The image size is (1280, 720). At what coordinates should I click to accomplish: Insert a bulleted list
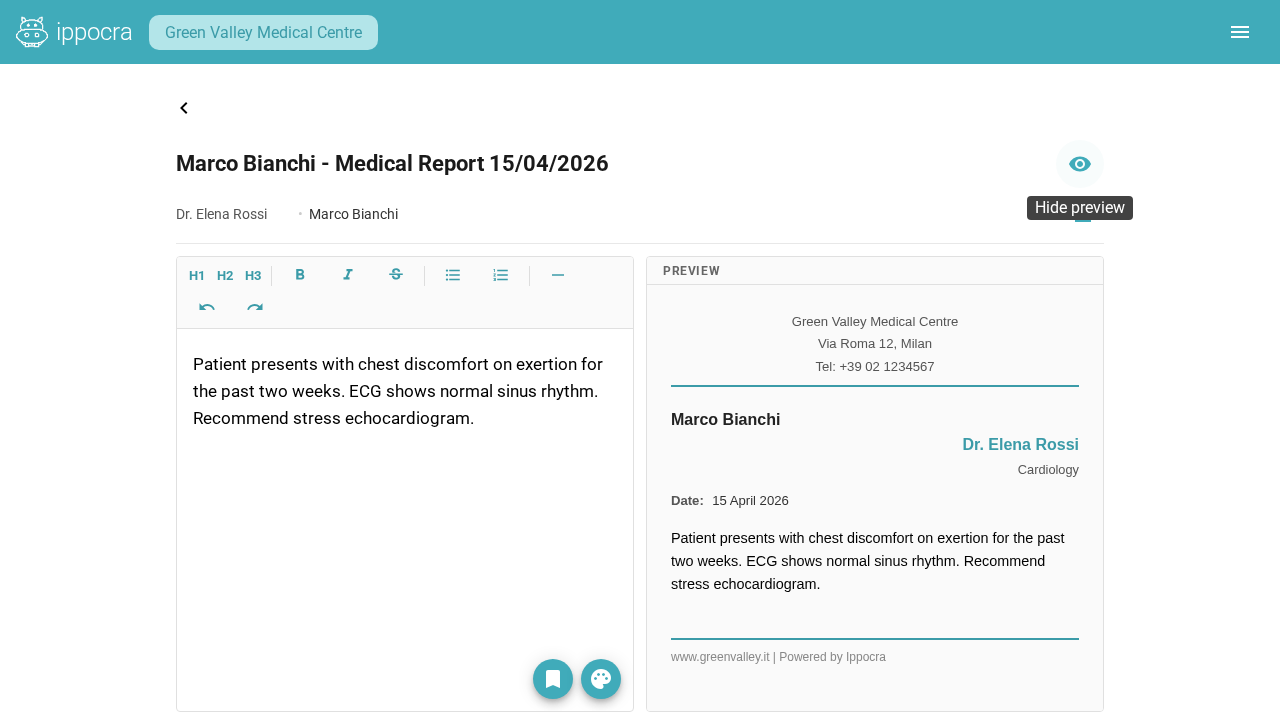tap(453, 275)
